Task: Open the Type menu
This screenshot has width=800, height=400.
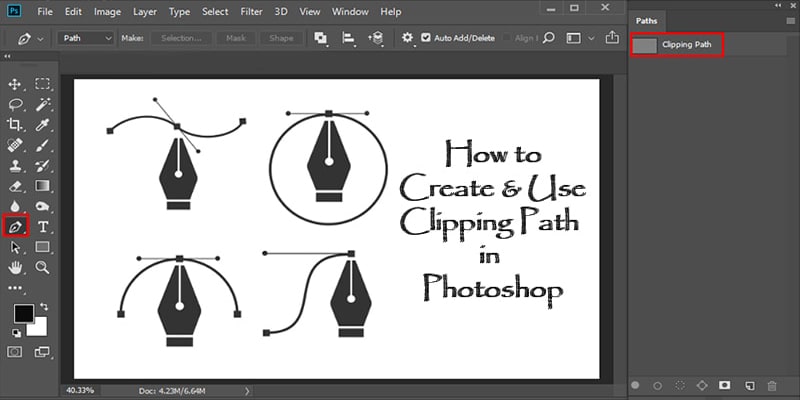Action: coord(180,11)
